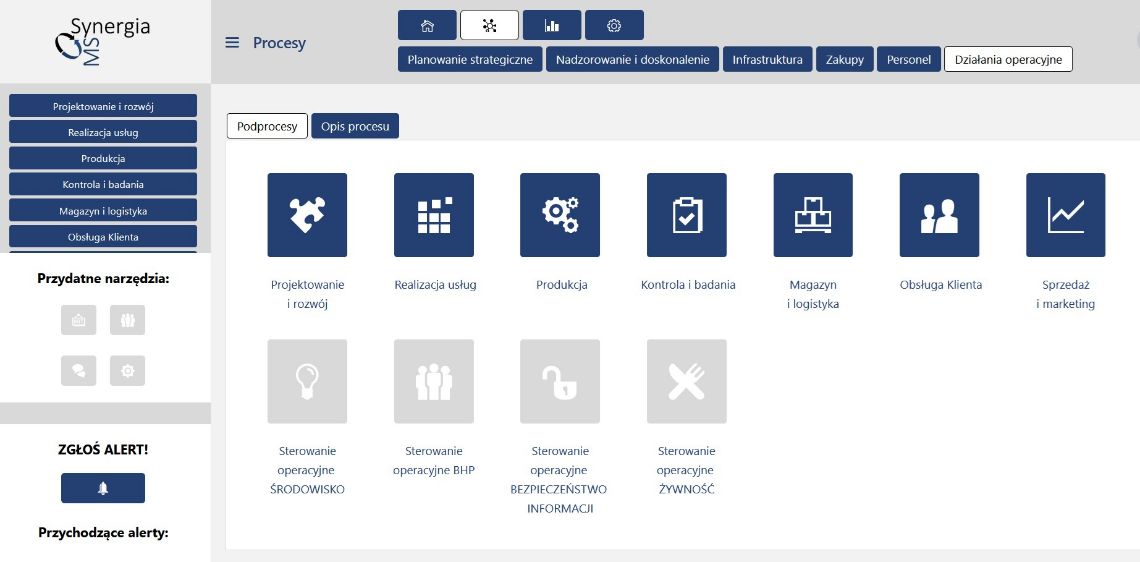Open the chat bubbles tool under Przydatne narzędzia

[x=79, y=370]
